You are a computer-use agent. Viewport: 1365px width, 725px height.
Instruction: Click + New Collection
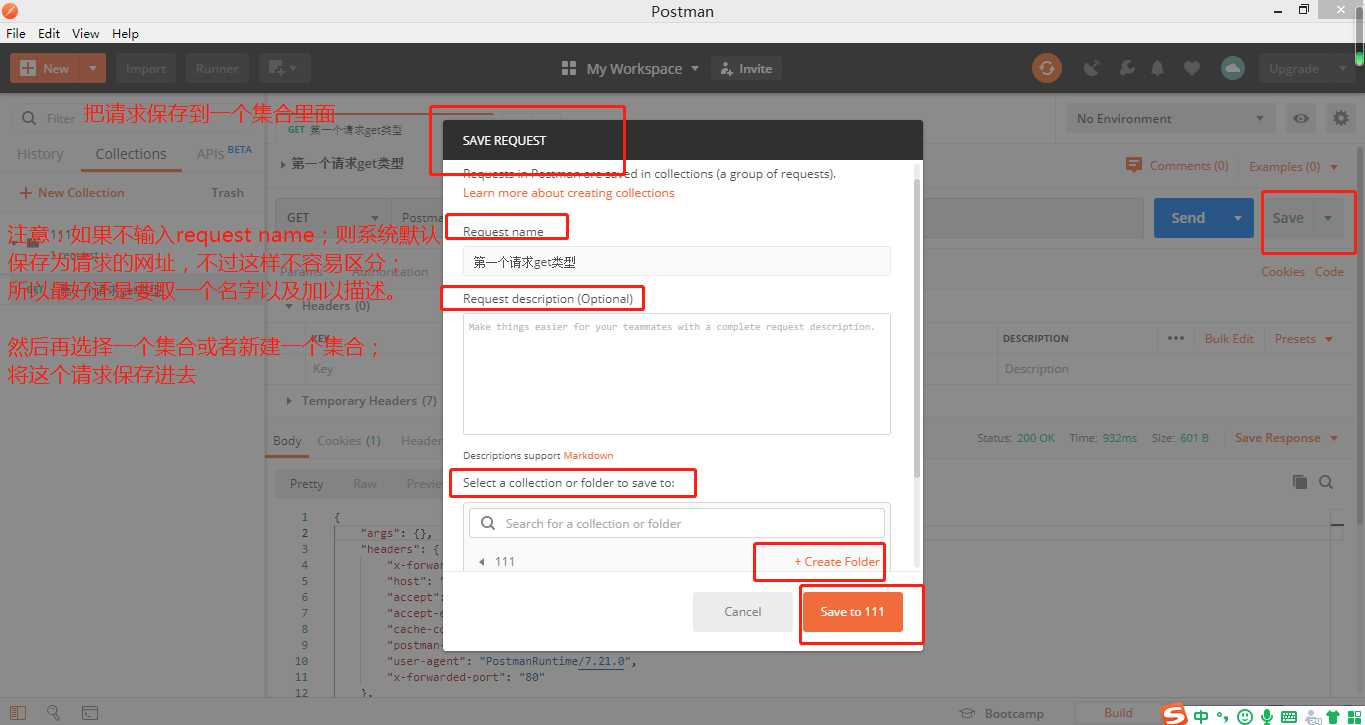(72, 193)
